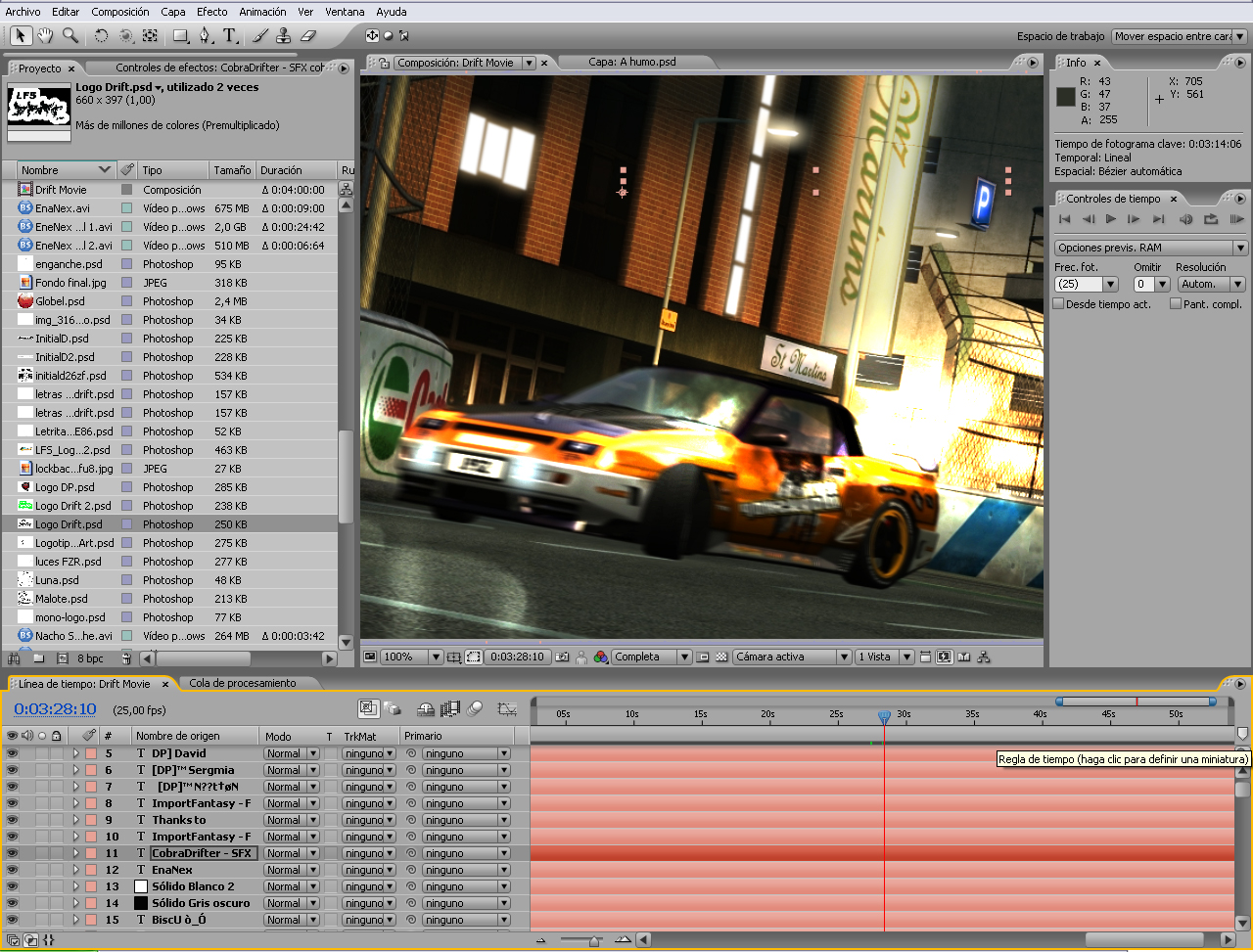Open the Resolución 'Autom.' dropdown
Viewport: 1253px width, 952px height.
[x=1212, y=284]
